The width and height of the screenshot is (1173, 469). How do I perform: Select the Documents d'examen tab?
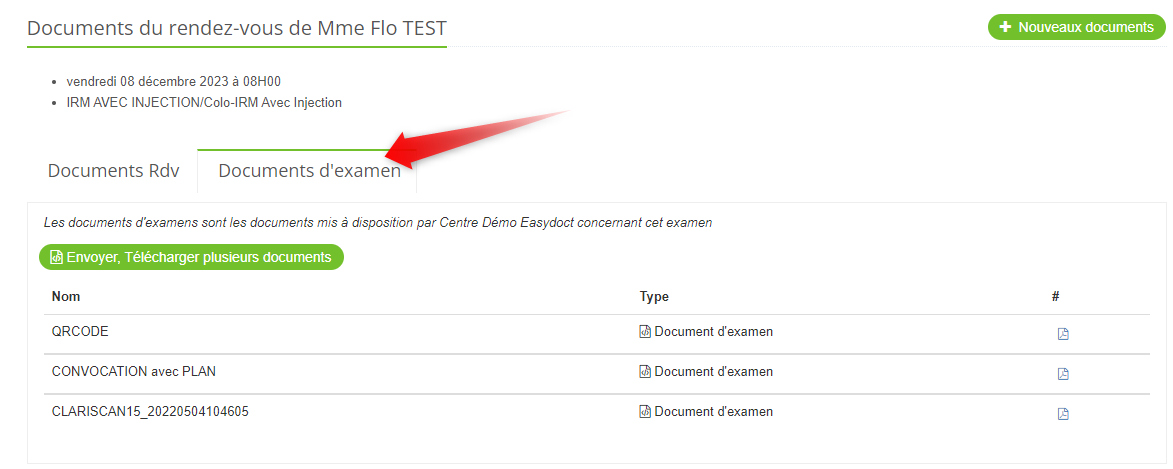[x=309, y=171]
